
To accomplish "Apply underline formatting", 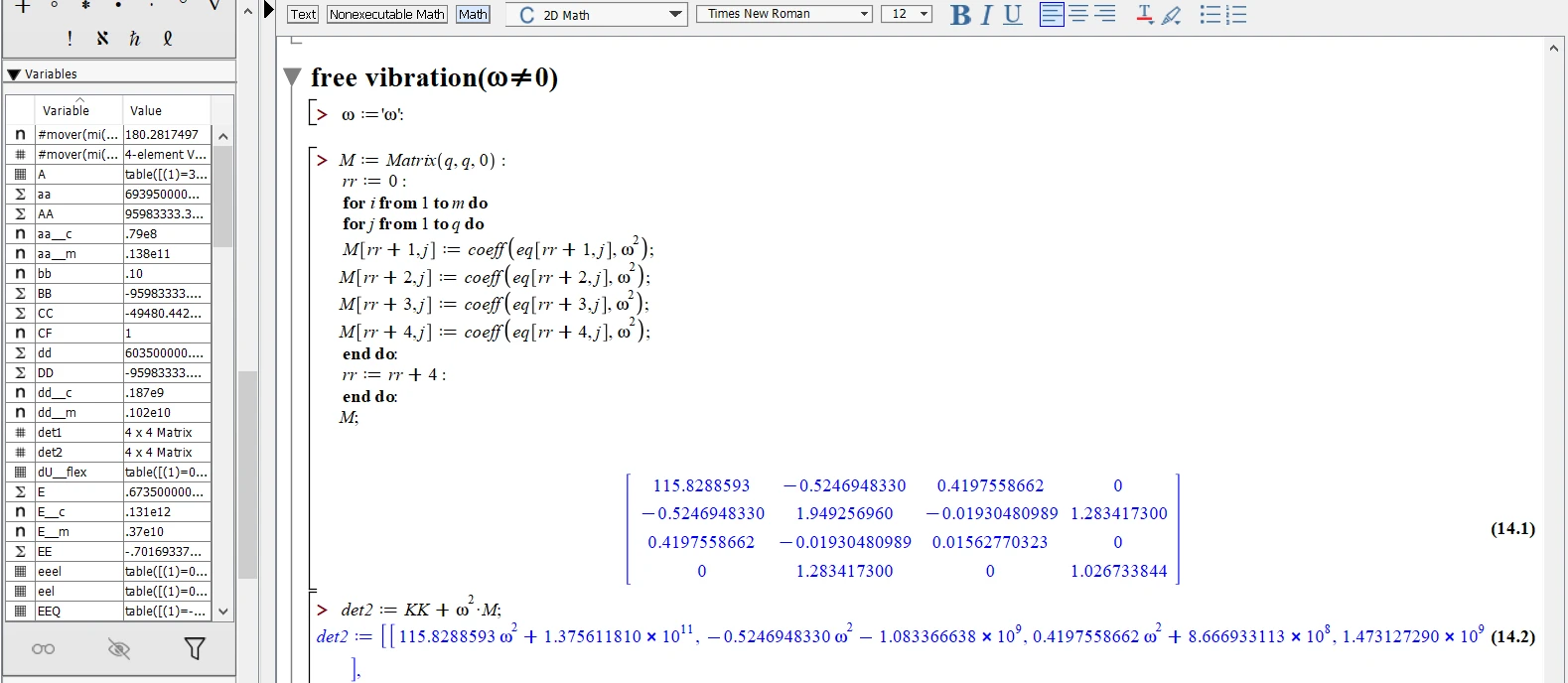I will [1012, 15].
